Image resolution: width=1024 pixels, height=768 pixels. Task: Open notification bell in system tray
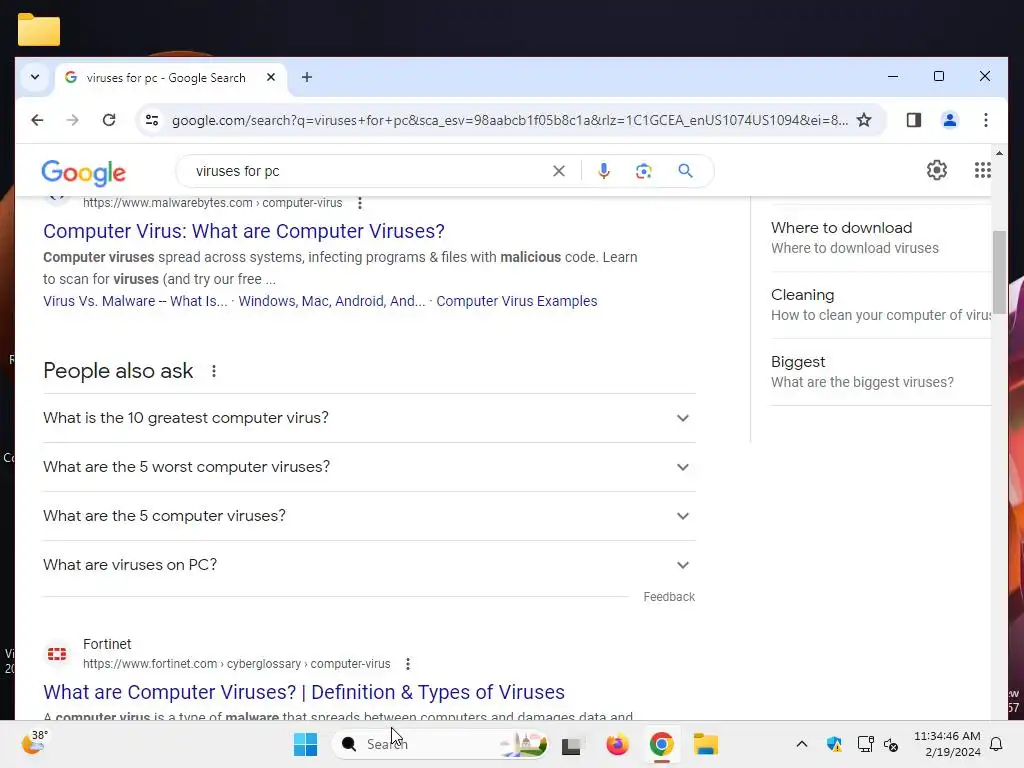click(x=996, y=744)
